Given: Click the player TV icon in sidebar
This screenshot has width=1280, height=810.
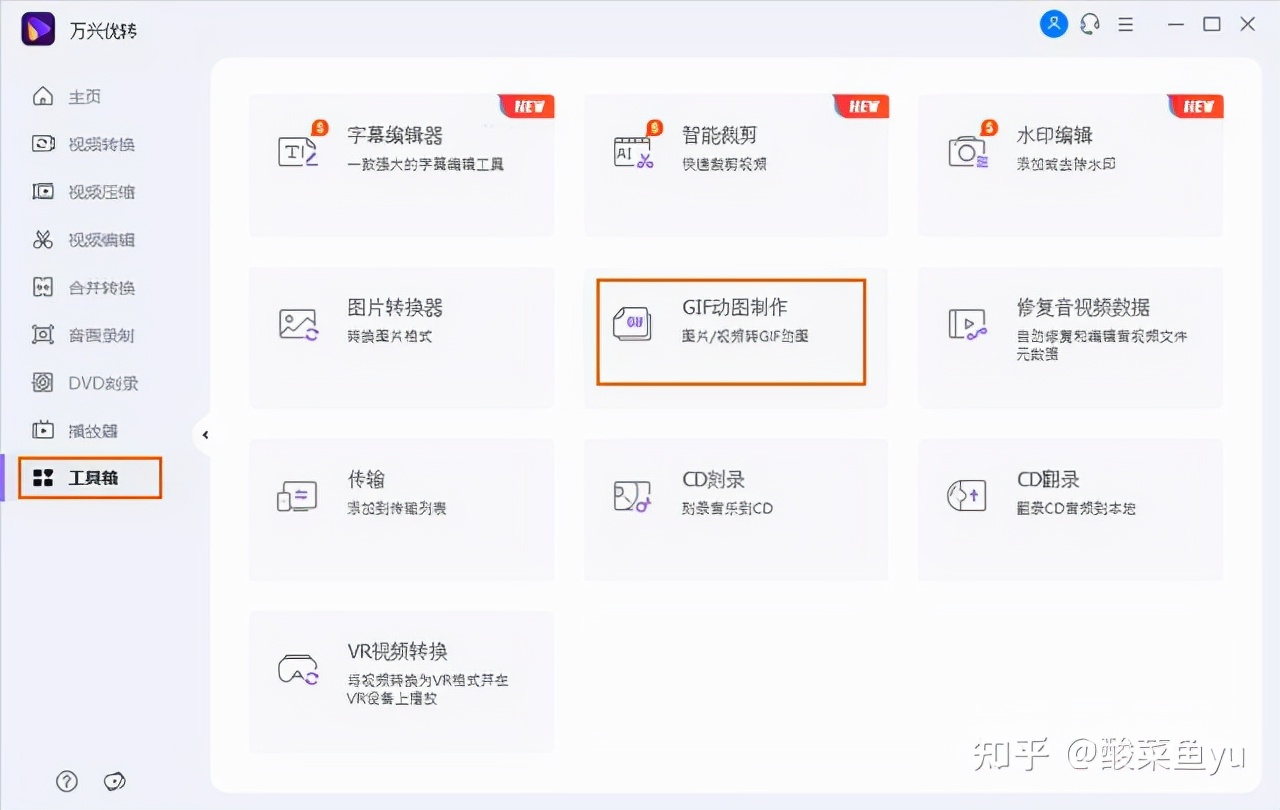Looking at the screenshot, I should 43,430.
